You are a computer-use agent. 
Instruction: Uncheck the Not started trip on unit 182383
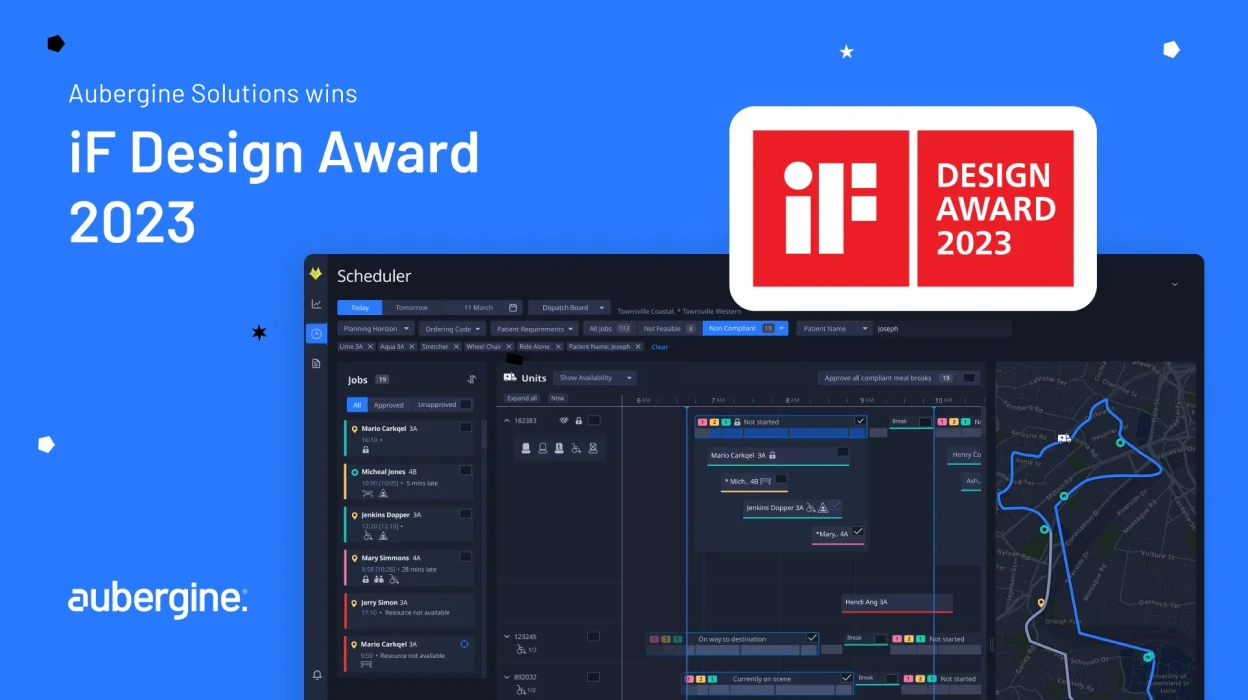point(860,421)
